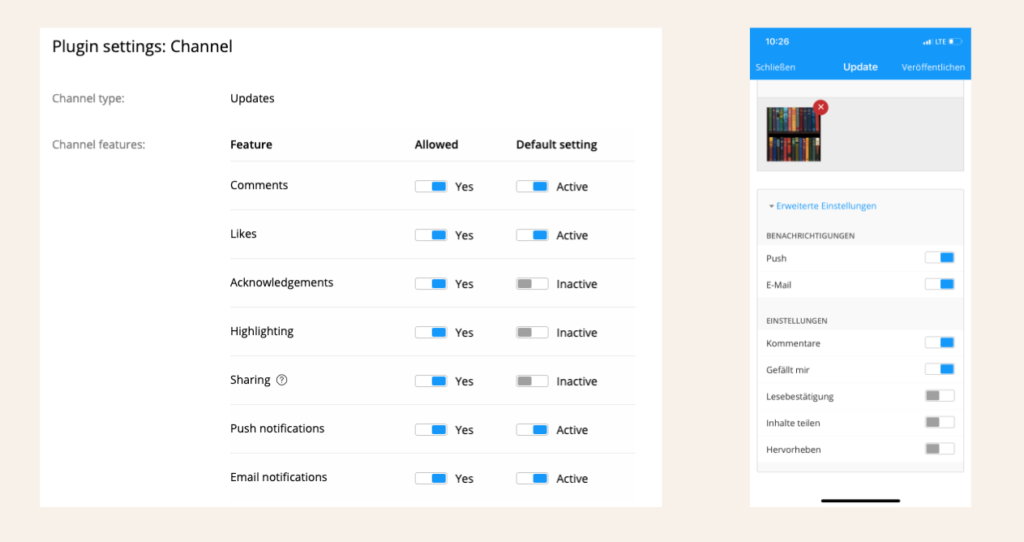Click the Channel features label
This screenshot has width=1024, height=542.
coord(99,145)
